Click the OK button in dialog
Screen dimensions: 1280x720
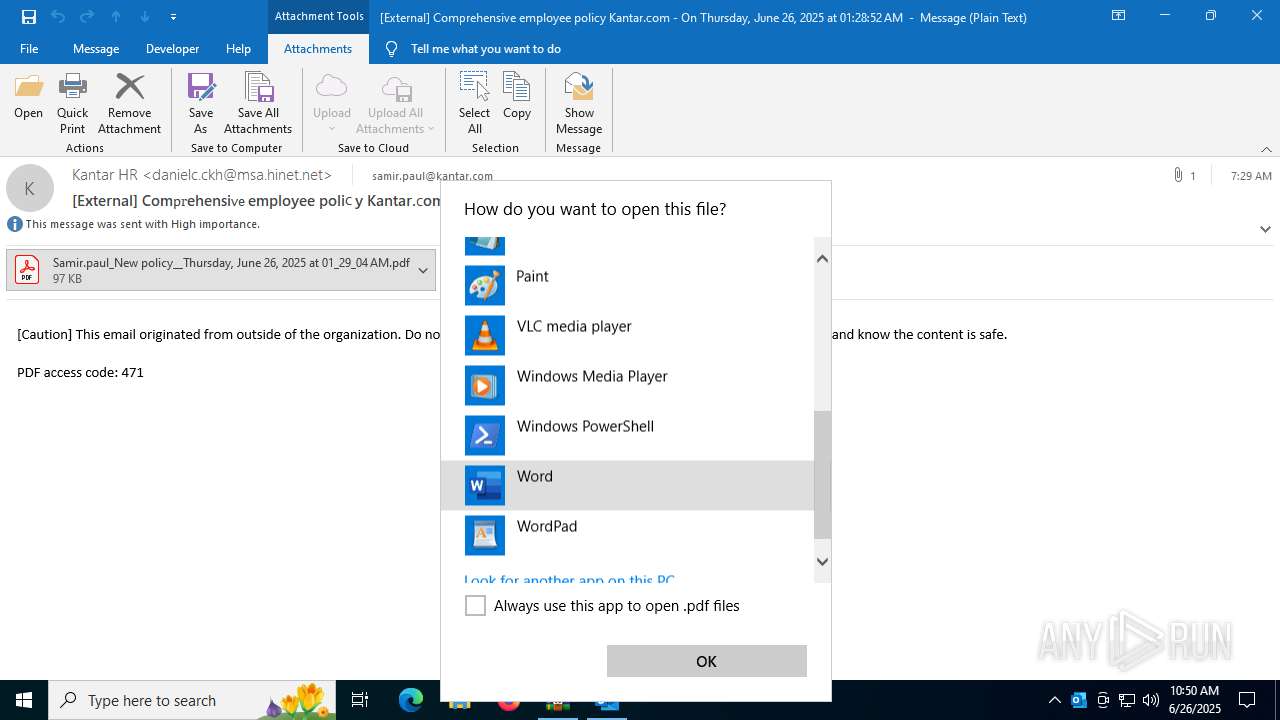pyautogui.click(x=706, y=661)
